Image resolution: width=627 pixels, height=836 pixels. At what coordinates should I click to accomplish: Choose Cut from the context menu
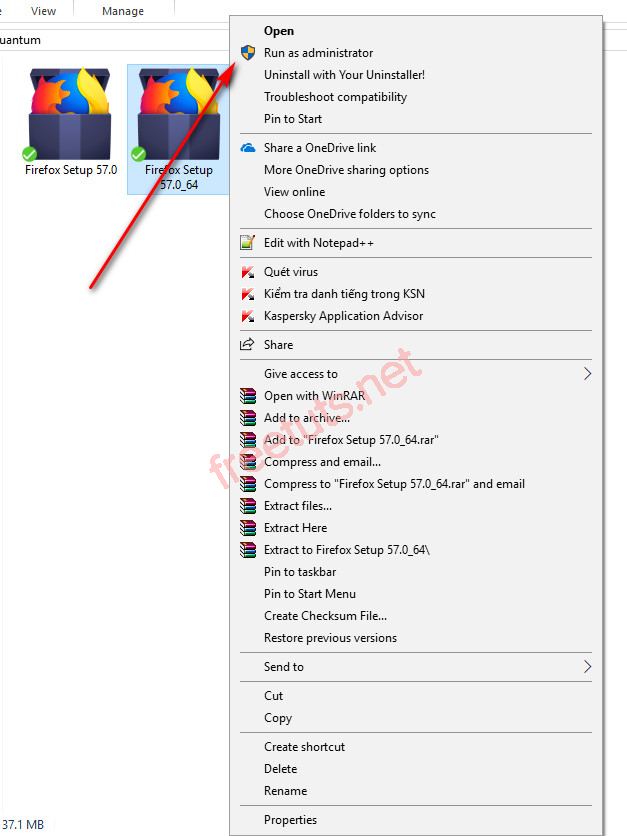coord(416,696)
